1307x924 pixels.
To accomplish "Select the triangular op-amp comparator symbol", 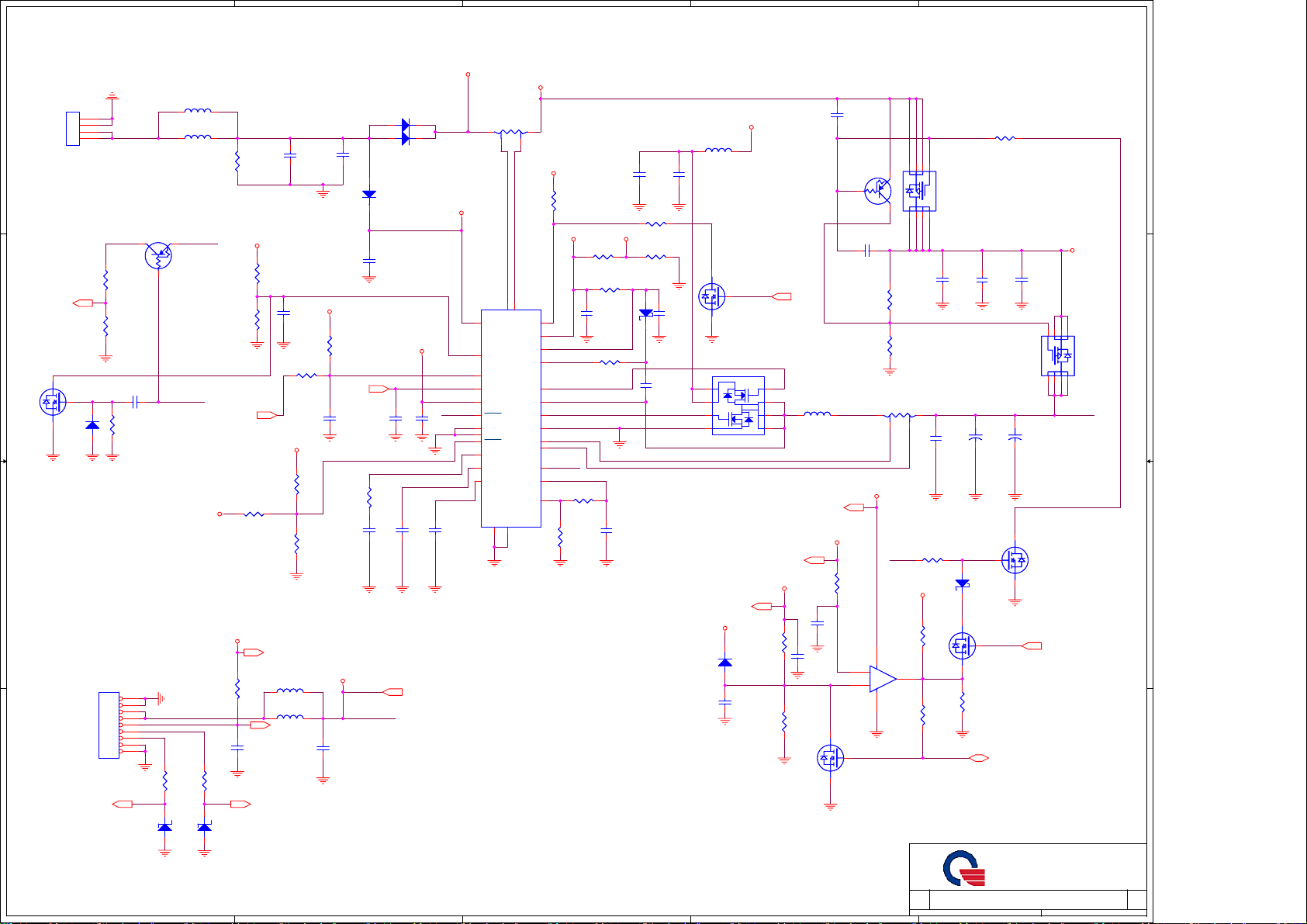I will point(883,679).
